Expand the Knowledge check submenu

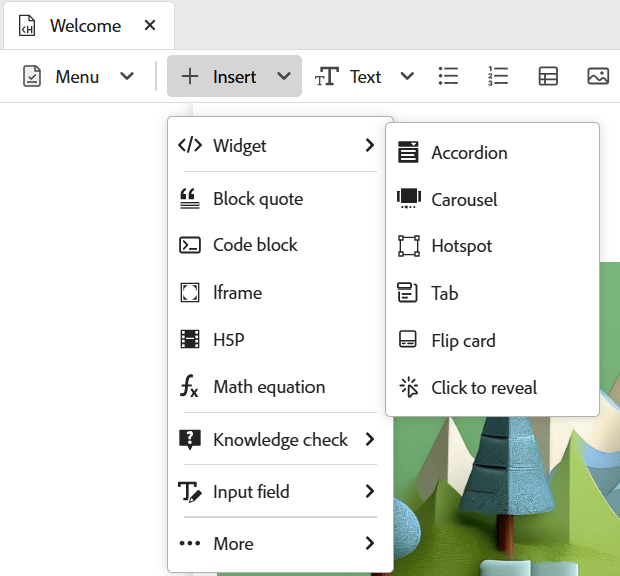pos(279,440)
